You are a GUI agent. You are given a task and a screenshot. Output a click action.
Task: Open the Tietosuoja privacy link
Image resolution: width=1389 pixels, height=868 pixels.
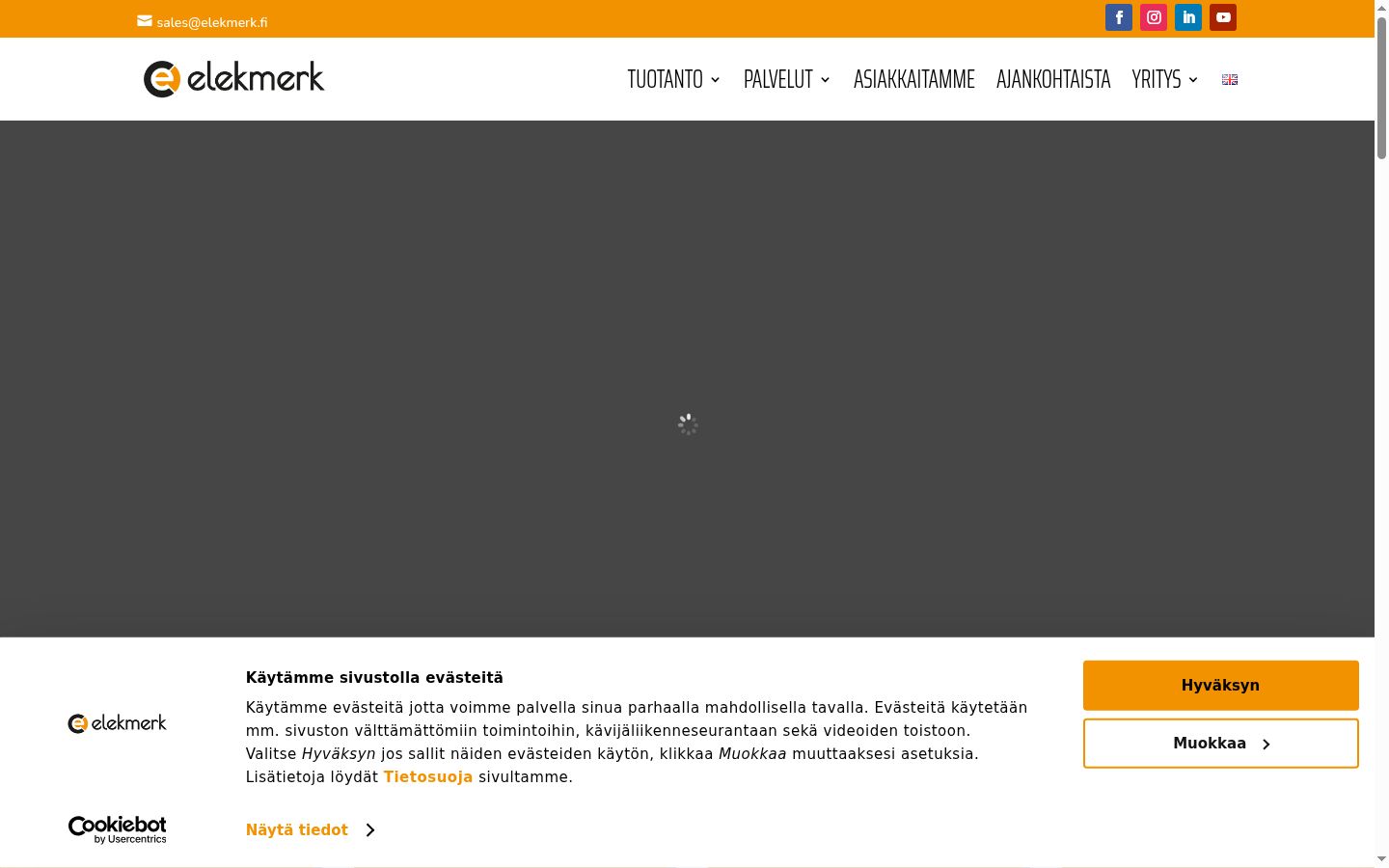(x=428, y=777)
